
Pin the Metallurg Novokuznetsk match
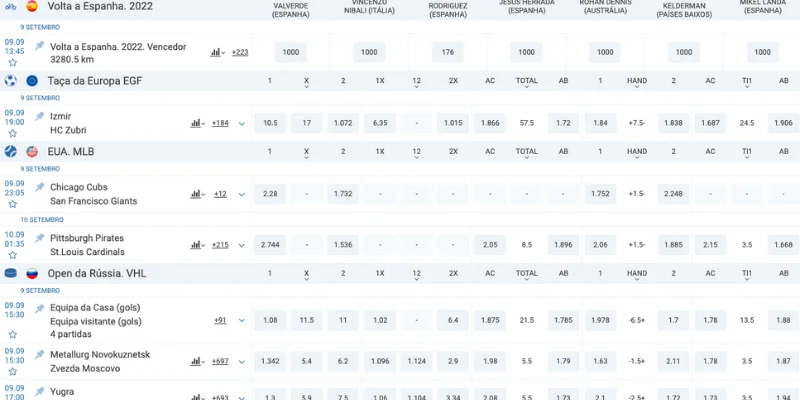39,355
